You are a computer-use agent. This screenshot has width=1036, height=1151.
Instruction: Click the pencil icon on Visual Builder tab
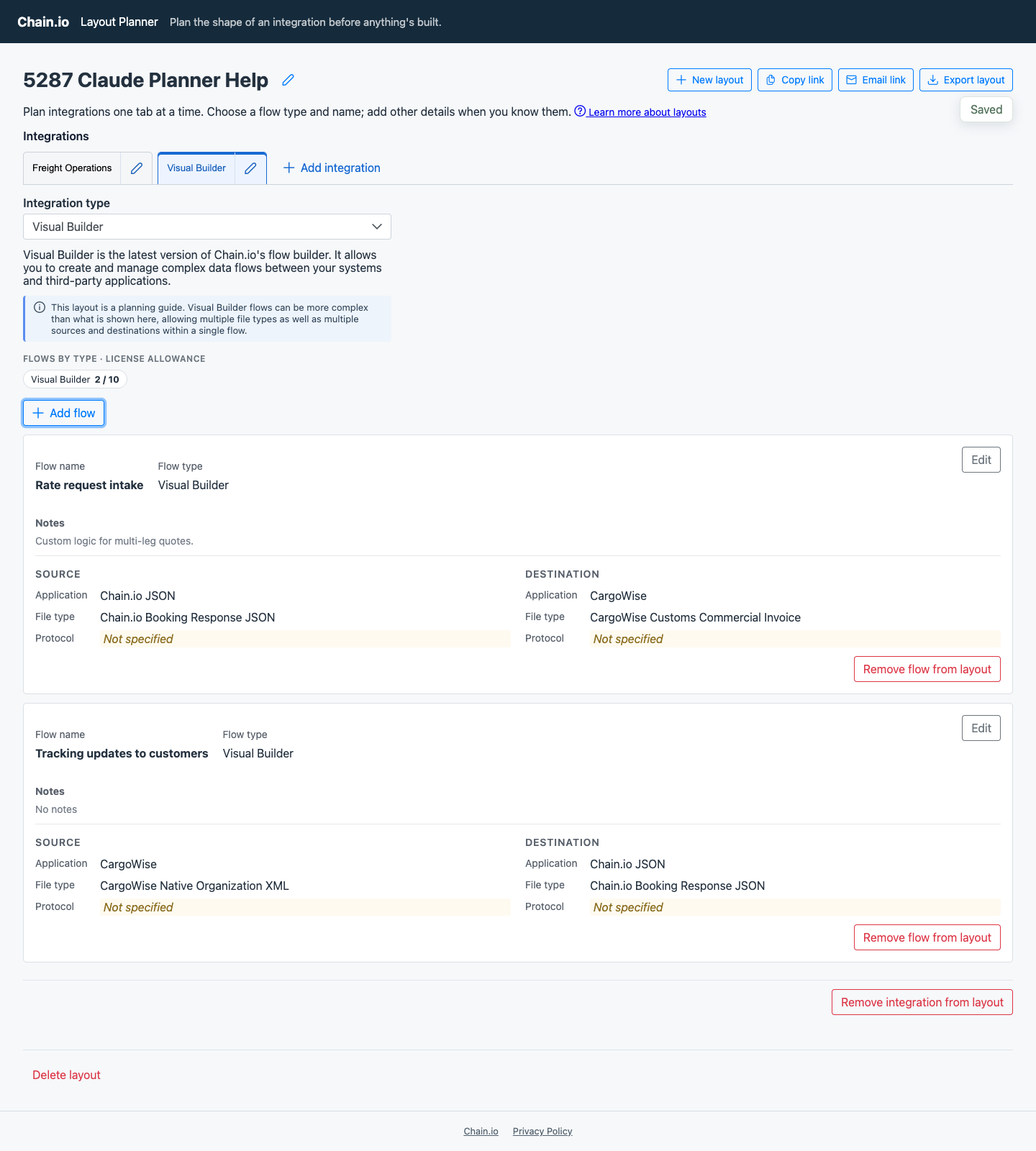(250, 168)
